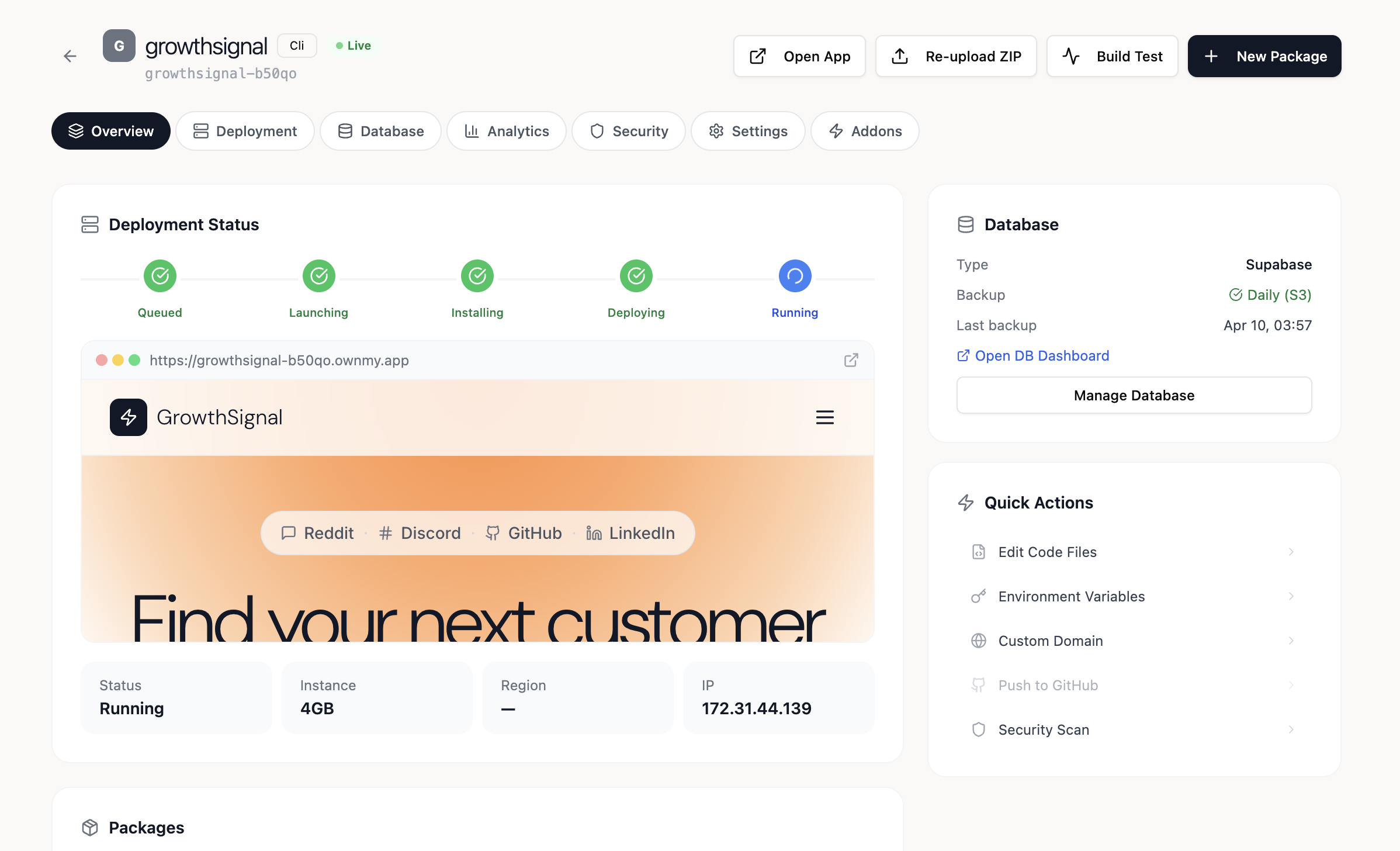Expand Environment Variables chevron arrow
The image size is (1400, 851).
(1291, 596)
